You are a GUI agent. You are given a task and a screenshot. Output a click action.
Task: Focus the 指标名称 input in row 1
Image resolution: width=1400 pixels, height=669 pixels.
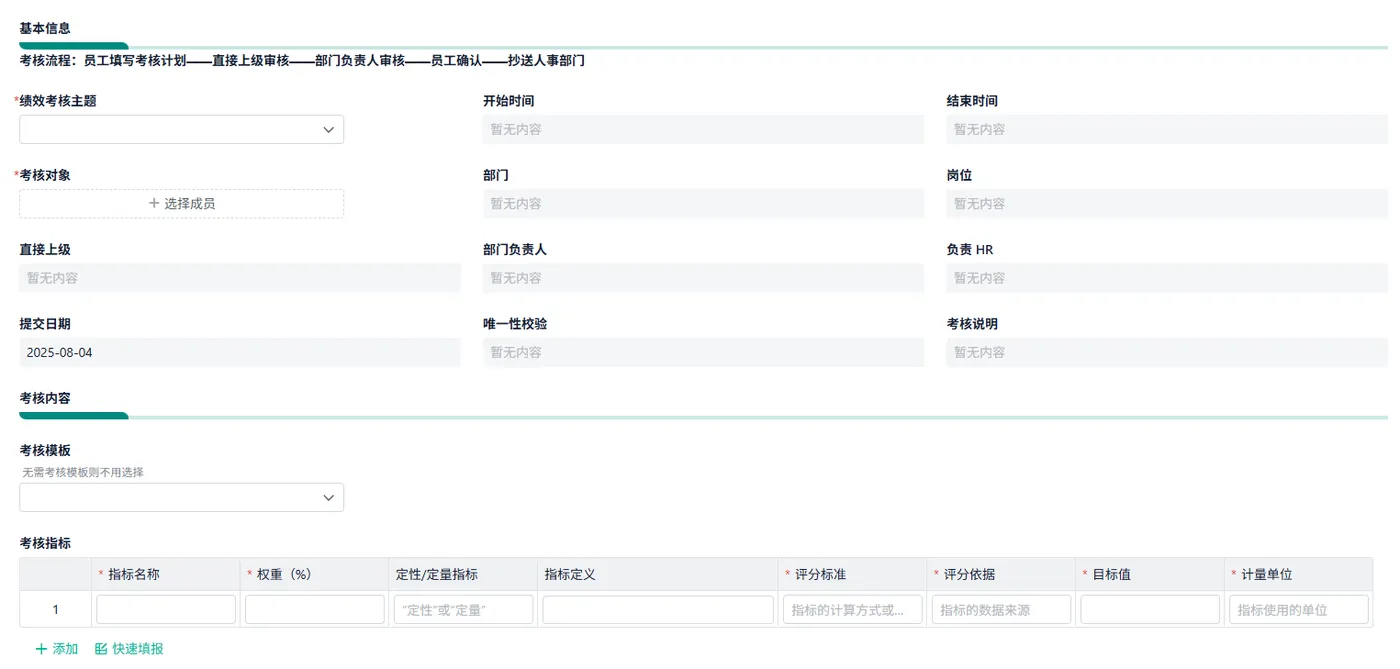pyautogui.click(x=166, y=610)
